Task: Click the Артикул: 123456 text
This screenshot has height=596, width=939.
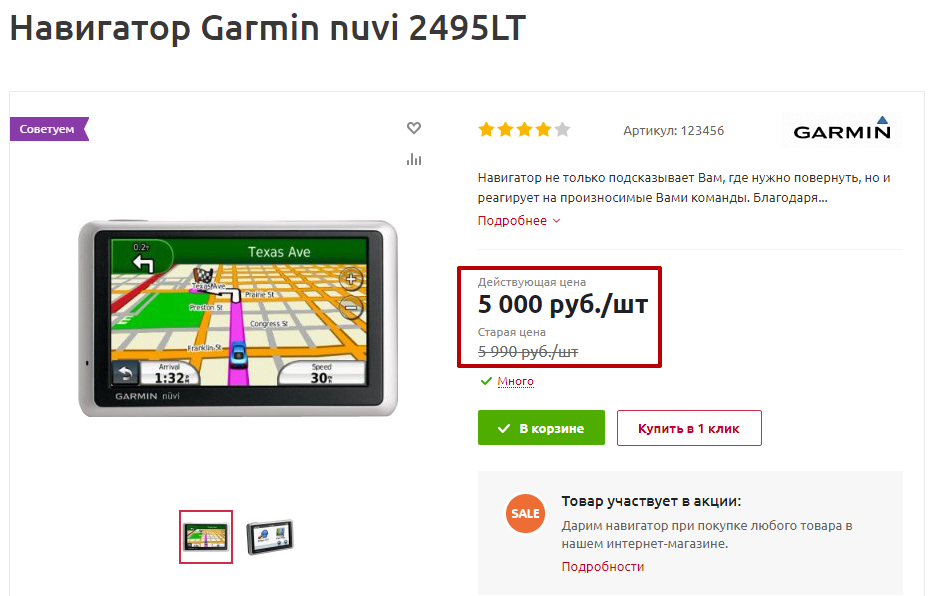Action: click(x=674, y=131)
